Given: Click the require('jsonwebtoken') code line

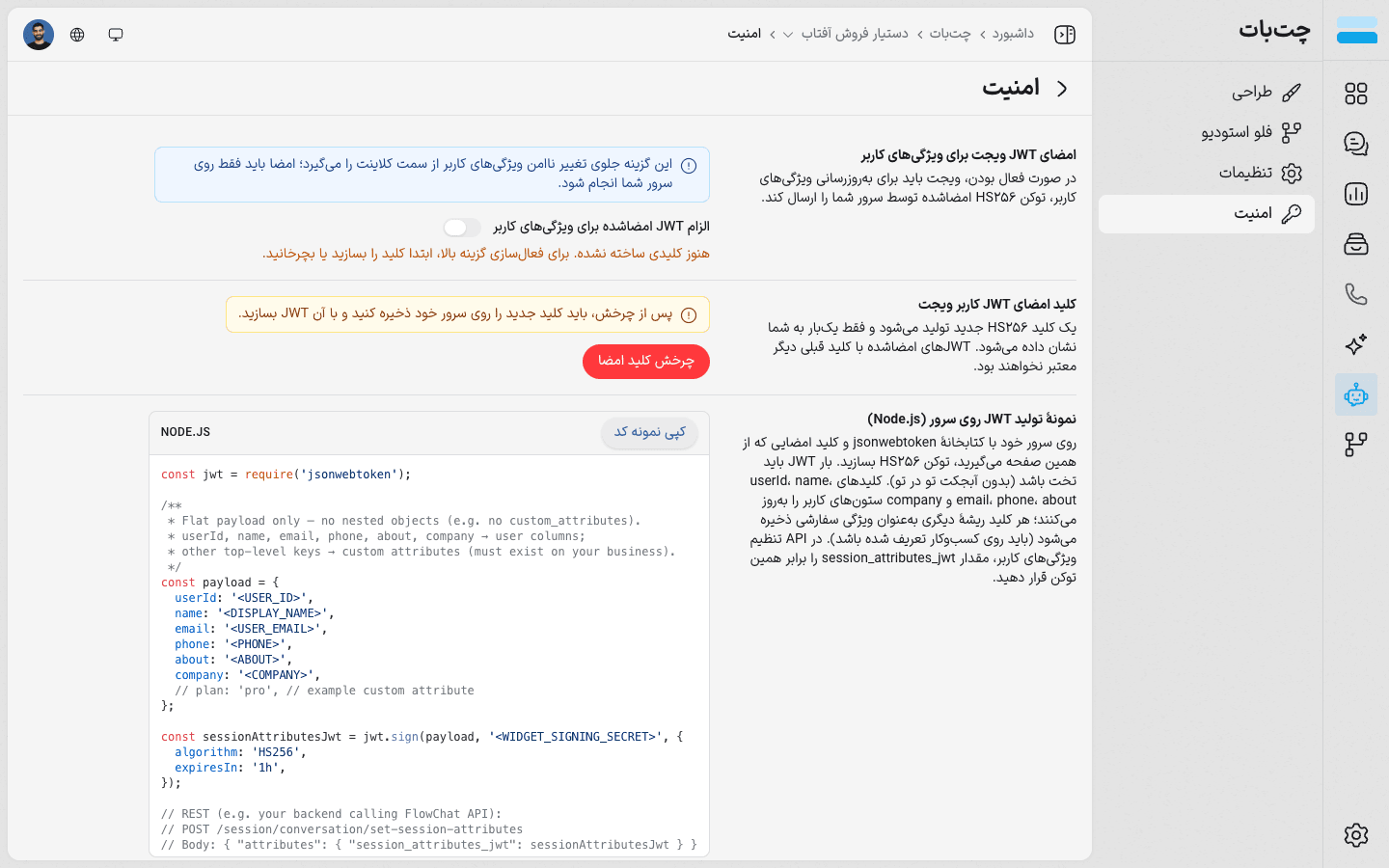Looking at the screenshot, I should click(x=286, y=475).
